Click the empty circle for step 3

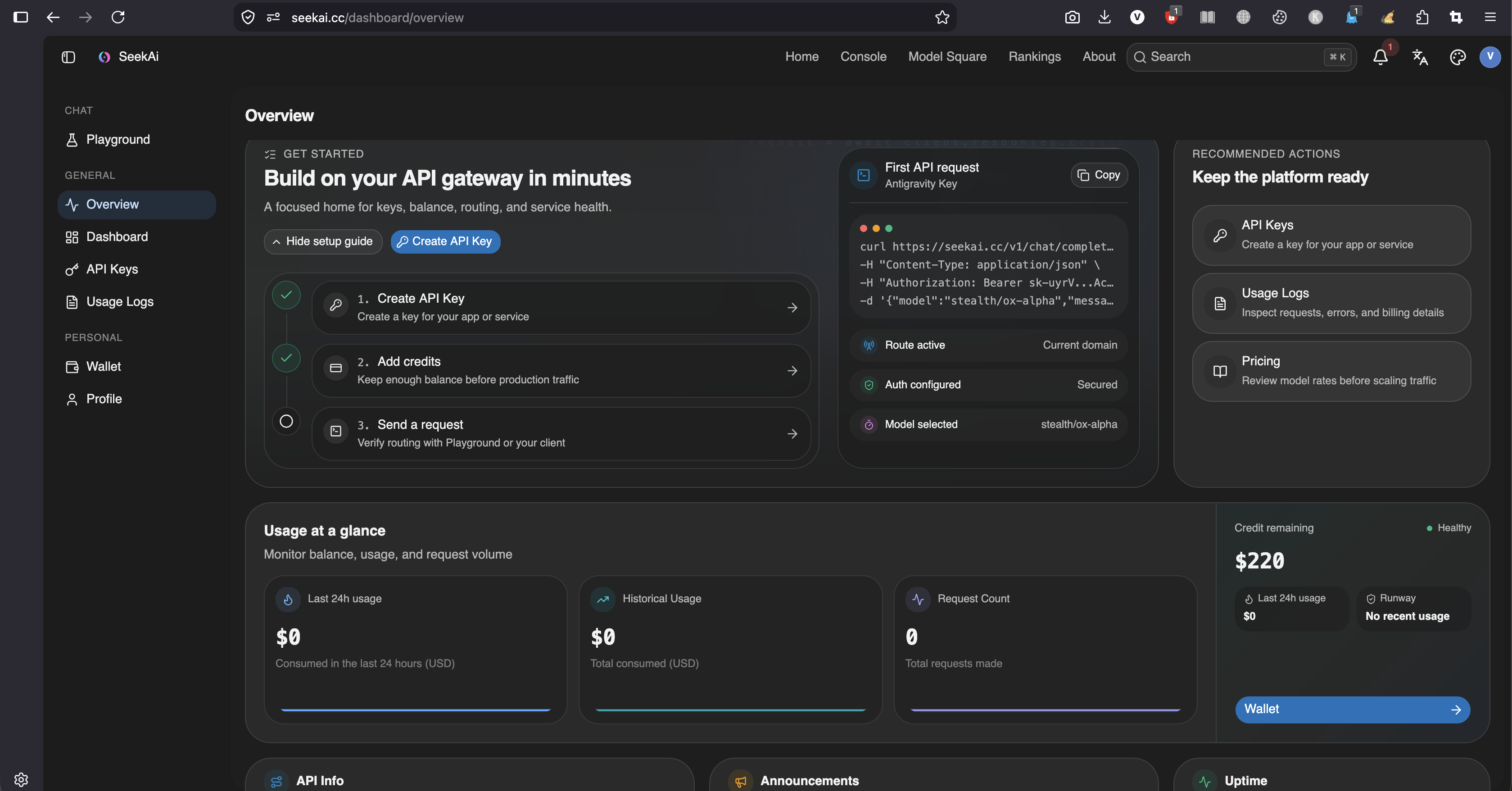tap(286, 421)
